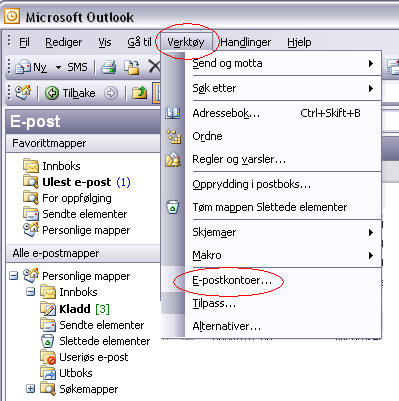Click the Favorittmapper header
This screenshot has height=401, width=399.
tap(83, 143)
